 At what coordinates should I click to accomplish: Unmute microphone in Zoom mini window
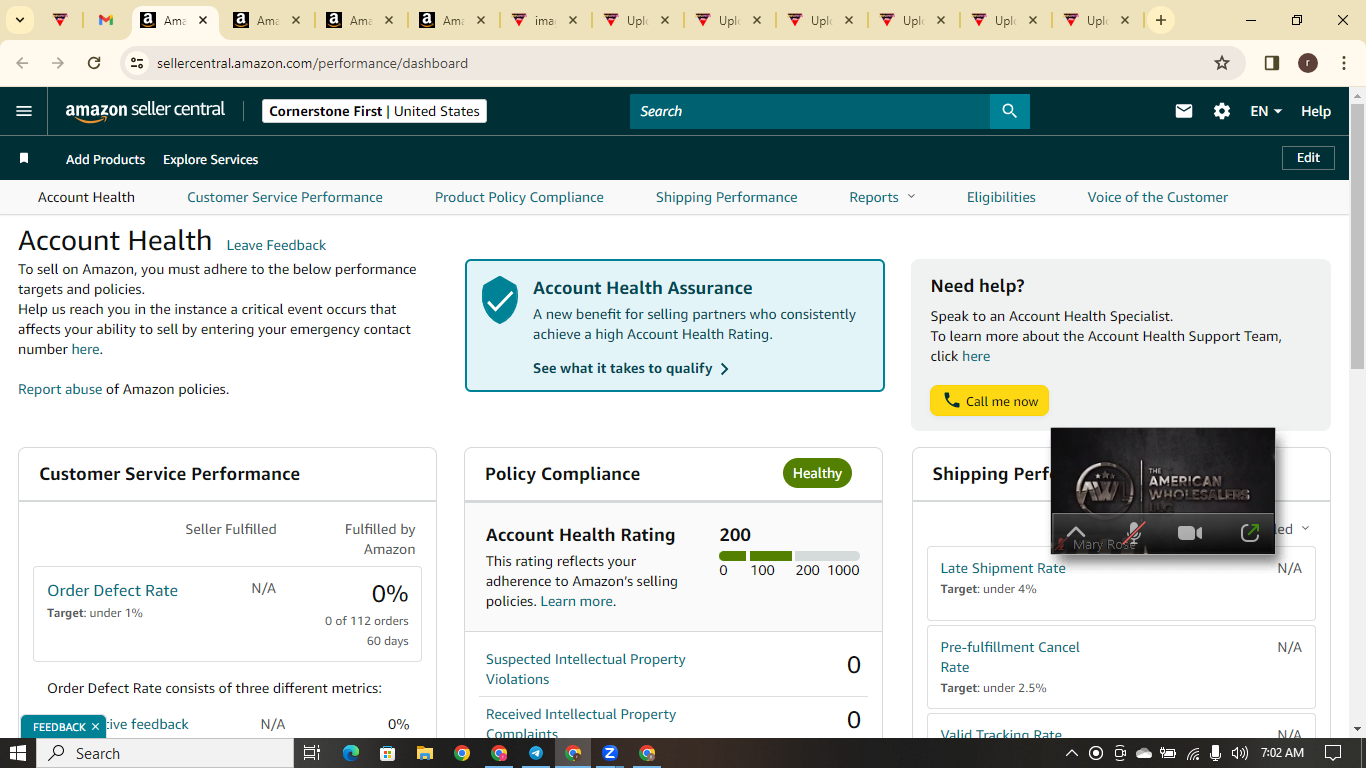click(x=1134, y=533)
